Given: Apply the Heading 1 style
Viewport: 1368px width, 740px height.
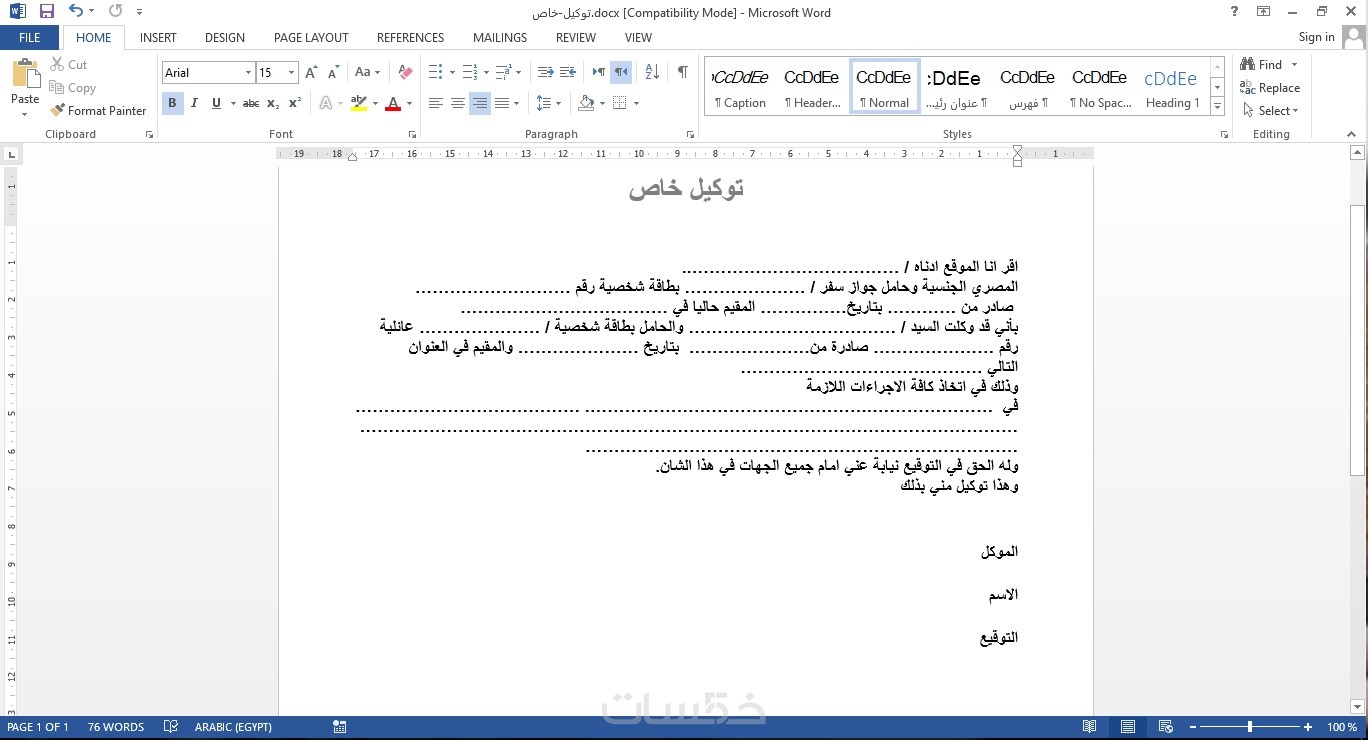Looking at the screenshot, I should [x=1172, y=87].
